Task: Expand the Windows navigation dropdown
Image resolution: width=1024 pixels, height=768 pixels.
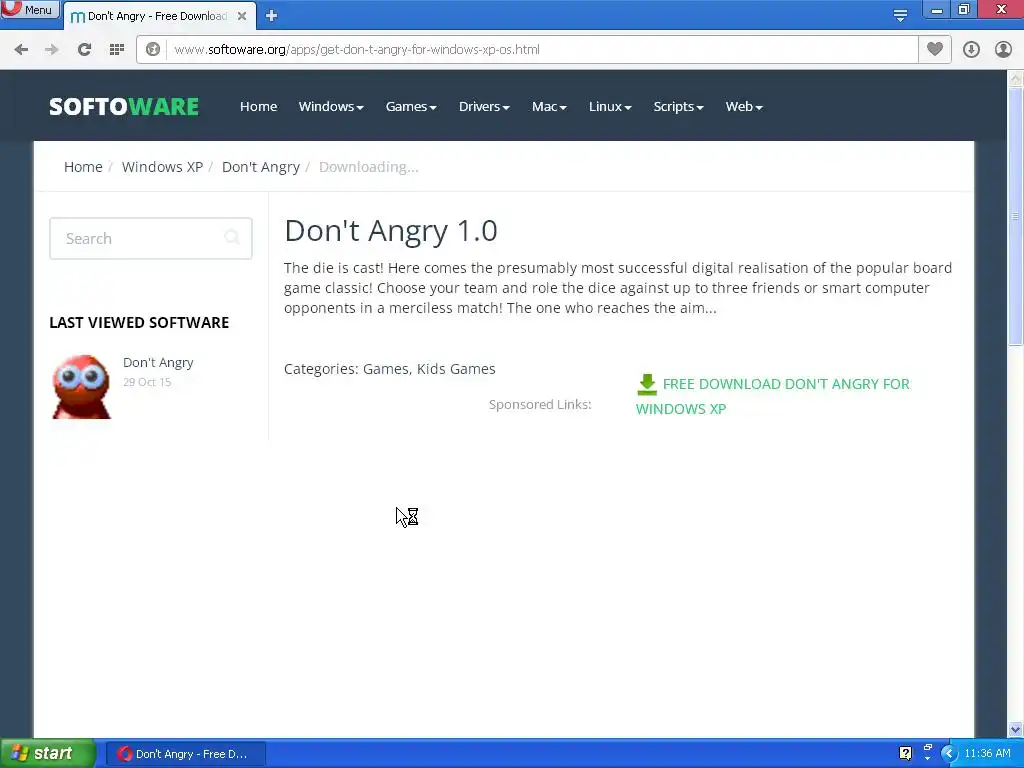Action: 331,106
